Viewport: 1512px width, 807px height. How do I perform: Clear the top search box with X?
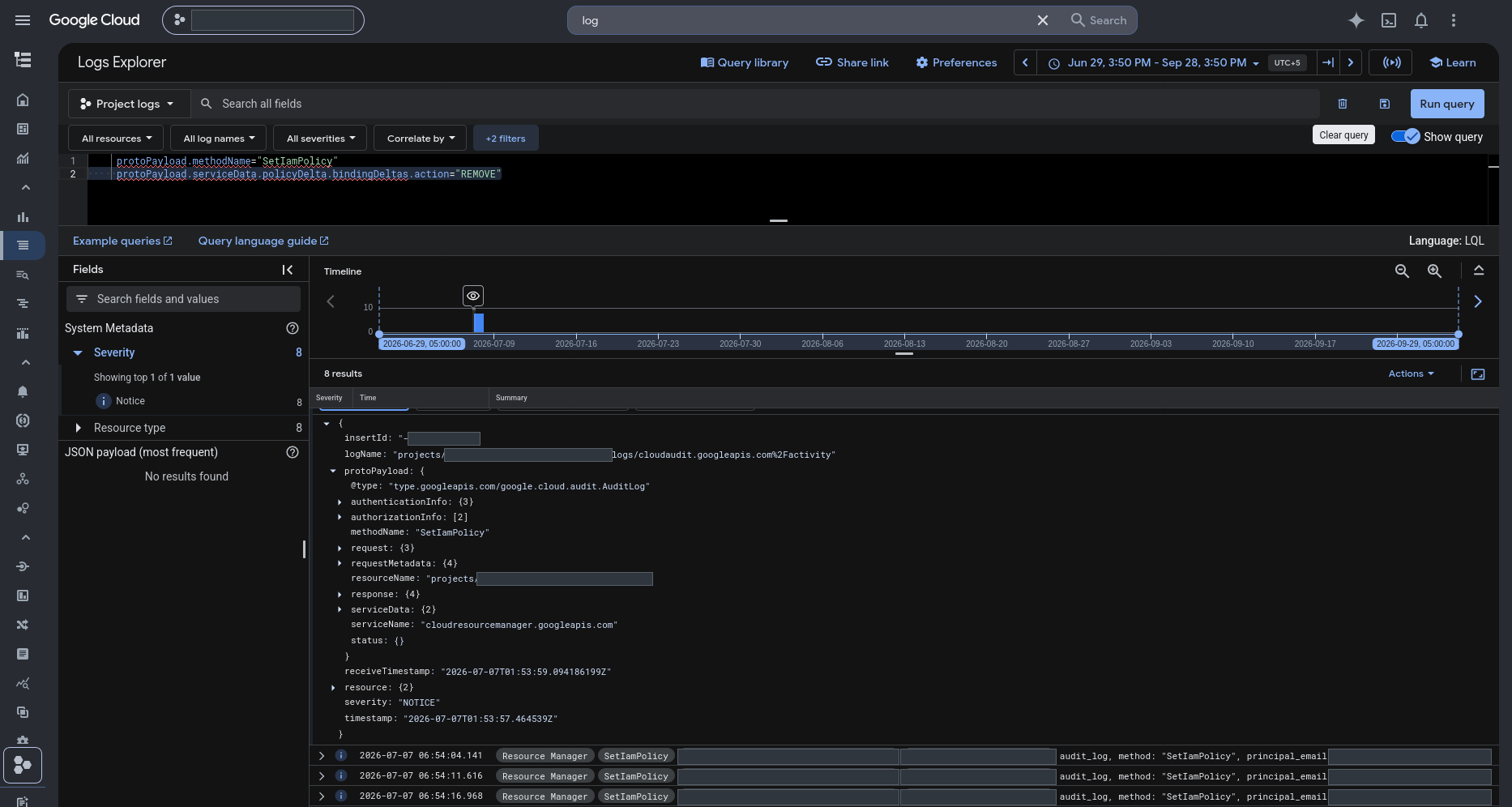tap(1043, 20)
